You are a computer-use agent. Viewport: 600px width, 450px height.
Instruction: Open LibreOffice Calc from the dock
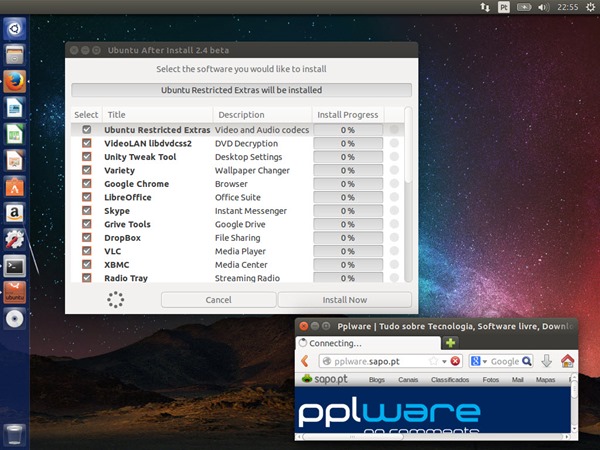coord(15,134)
